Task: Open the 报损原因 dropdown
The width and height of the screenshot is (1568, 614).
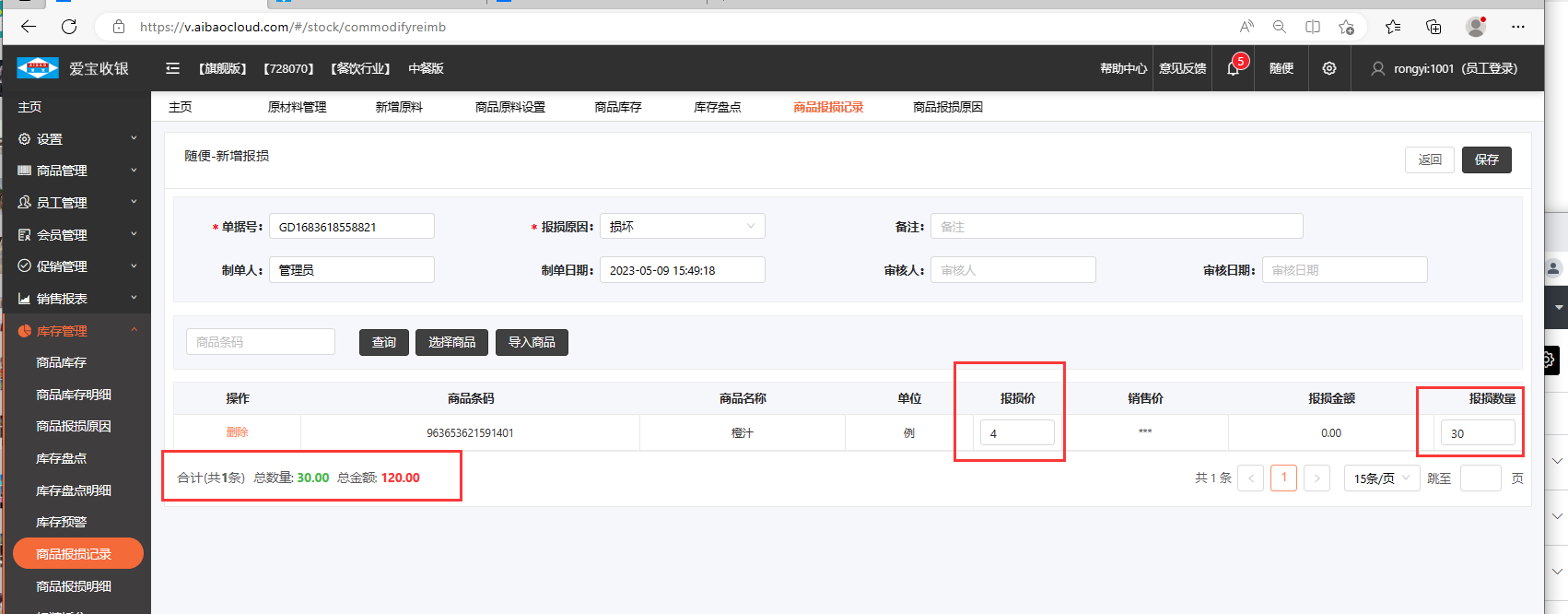Action: 682,227
